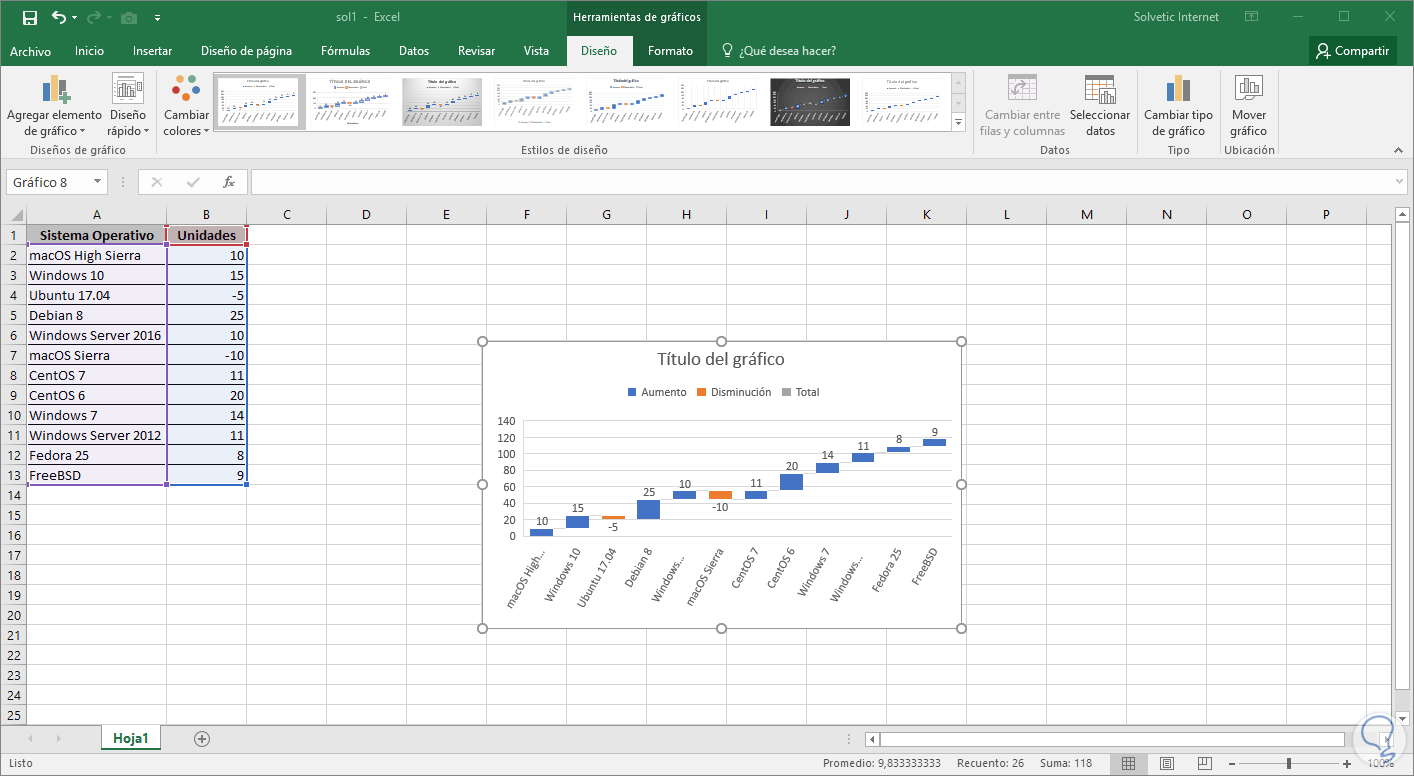Screen dimensions: 1414x776
Task: Open the Diseño rápido dropdown
Action: point(128,105)
